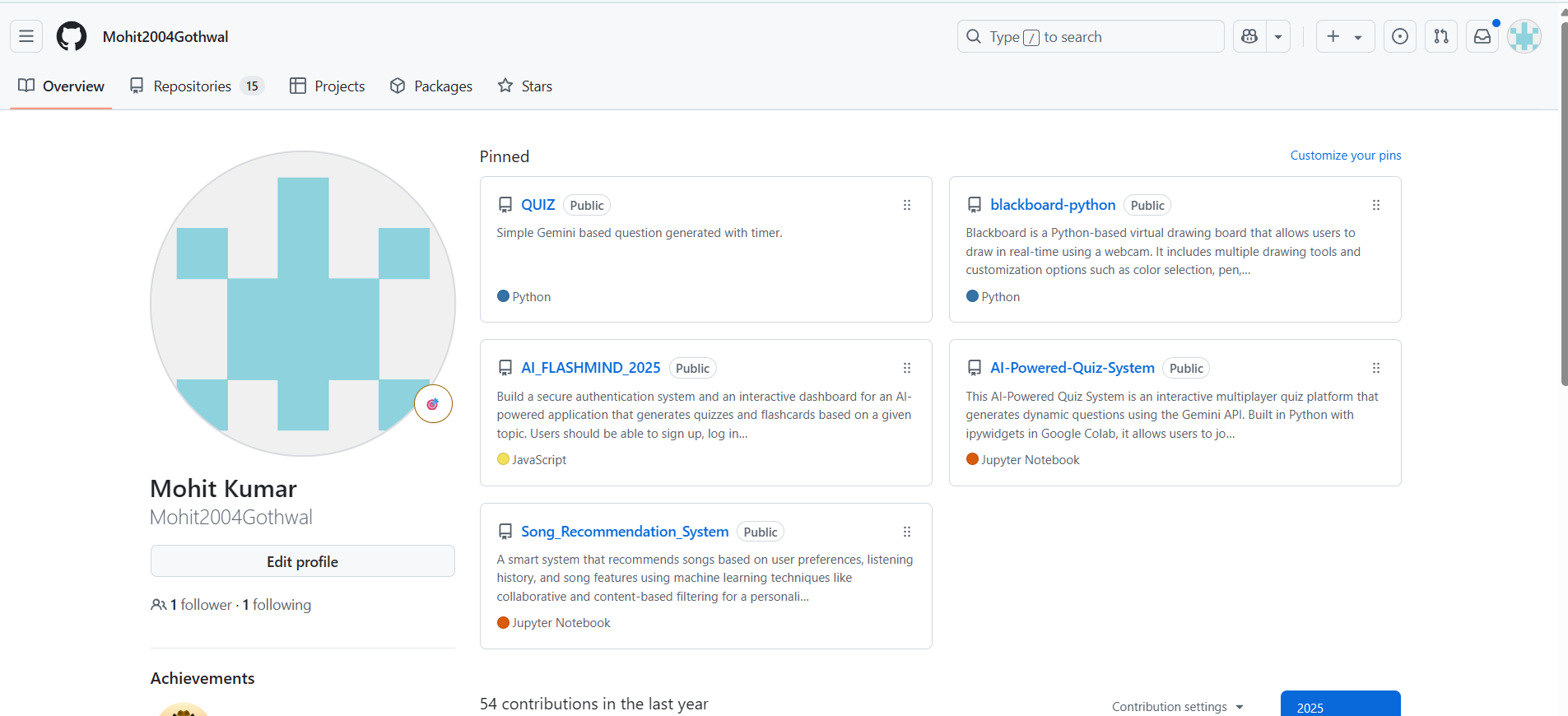
Task: Click the Achievements heading
Action: pyautogui.click(x=202, y=678)
